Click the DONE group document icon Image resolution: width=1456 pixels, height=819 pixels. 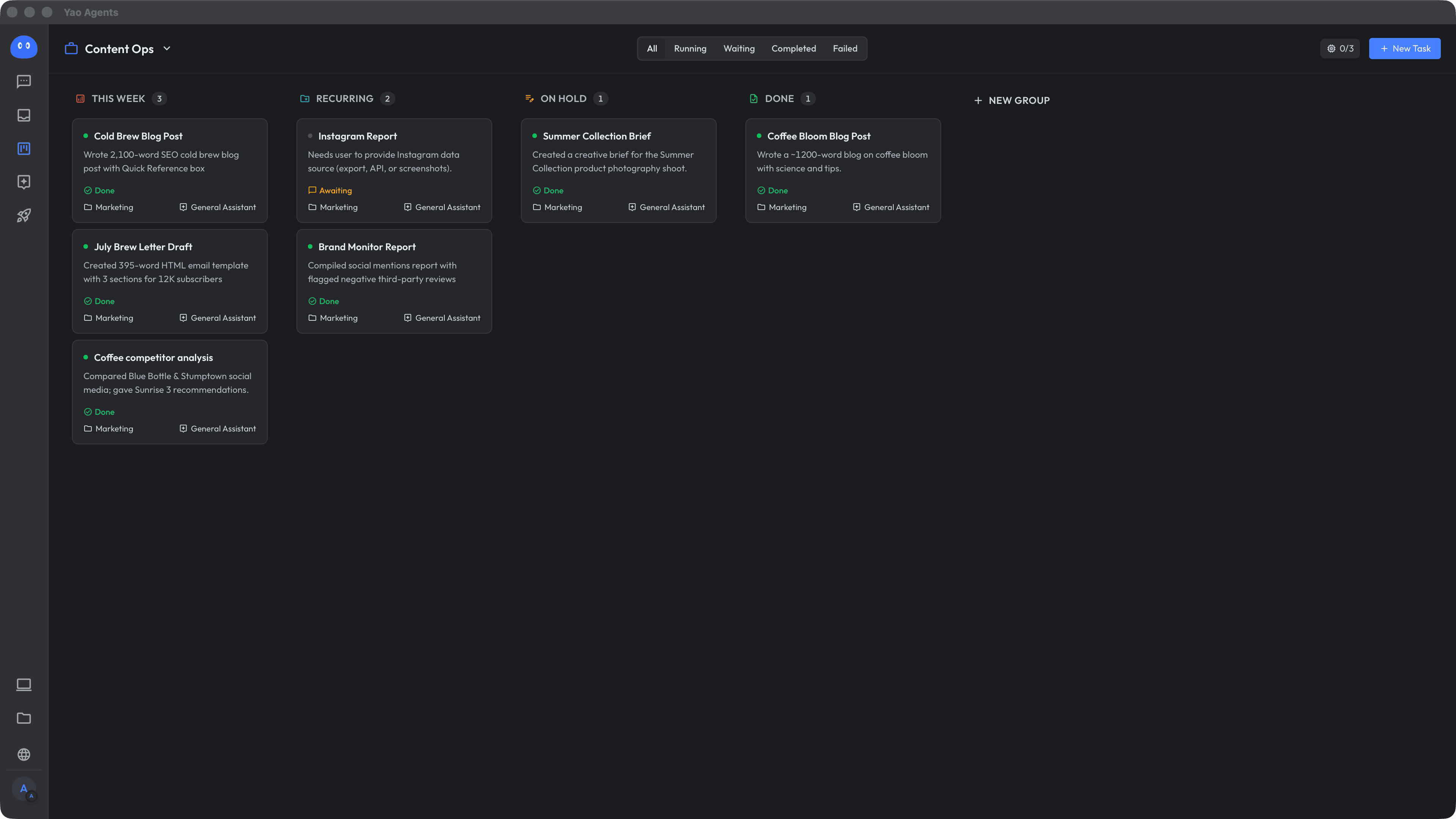[753, 98]
